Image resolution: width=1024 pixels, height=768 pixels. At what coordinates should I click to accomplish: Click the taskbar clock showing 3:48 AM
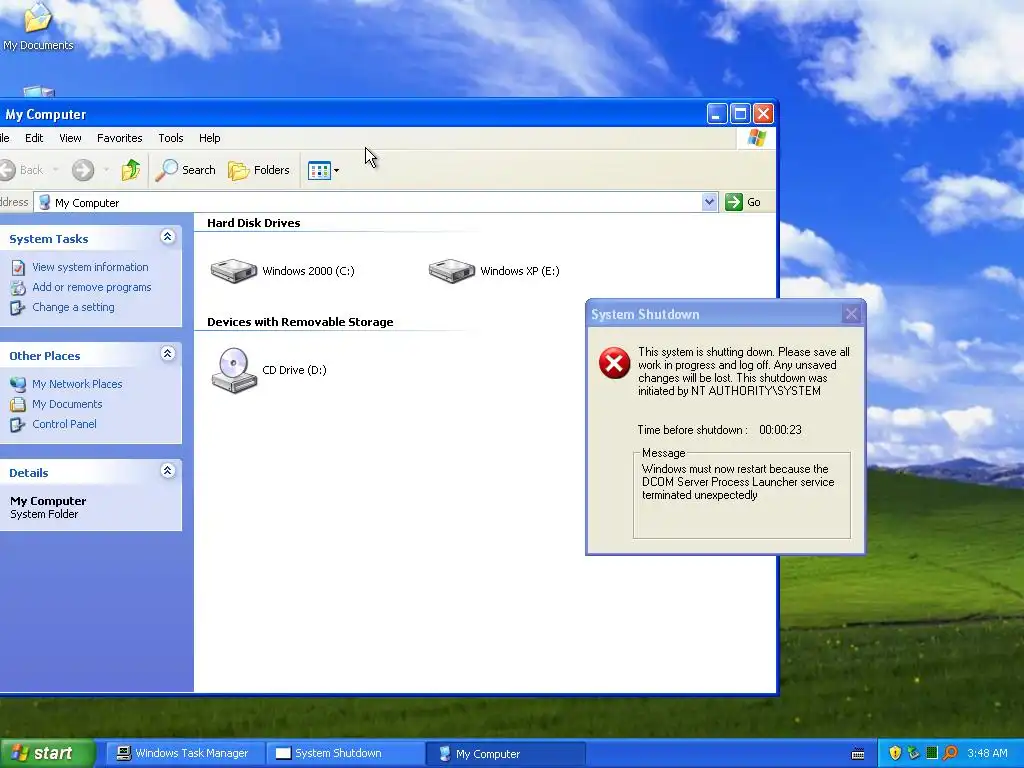(987, 754)
